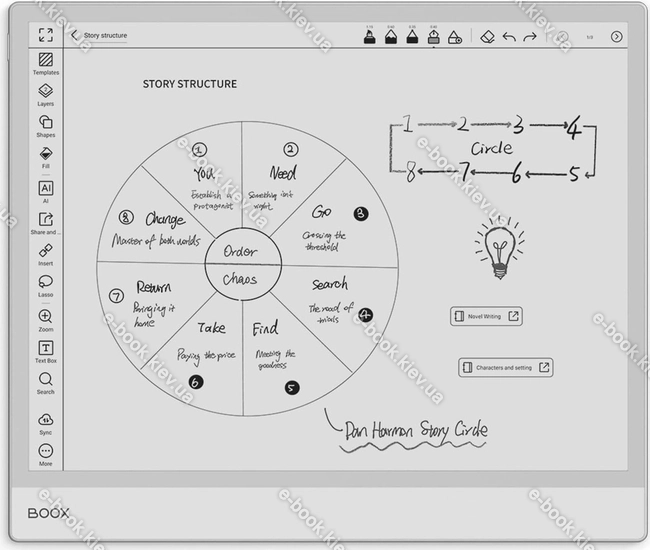Screen dimensions: 650x550
Task: Tap the light bulb drawing
Action: [500, 247]
